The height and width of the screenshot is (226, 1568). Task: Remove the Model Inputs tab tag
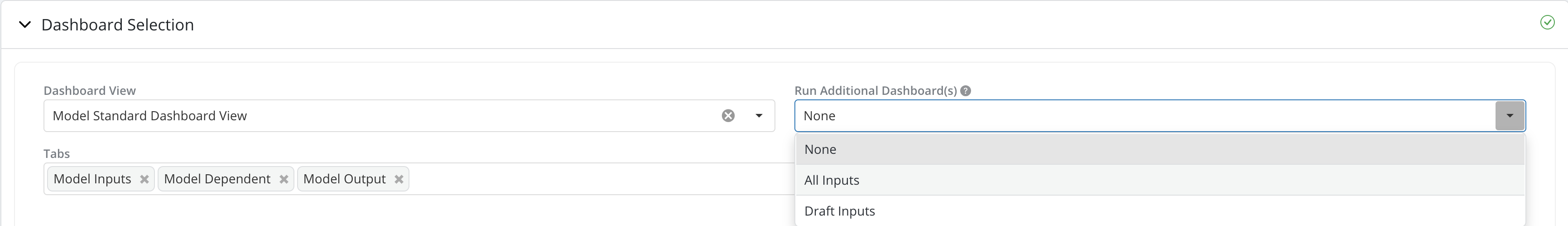[x=144, y=179]
